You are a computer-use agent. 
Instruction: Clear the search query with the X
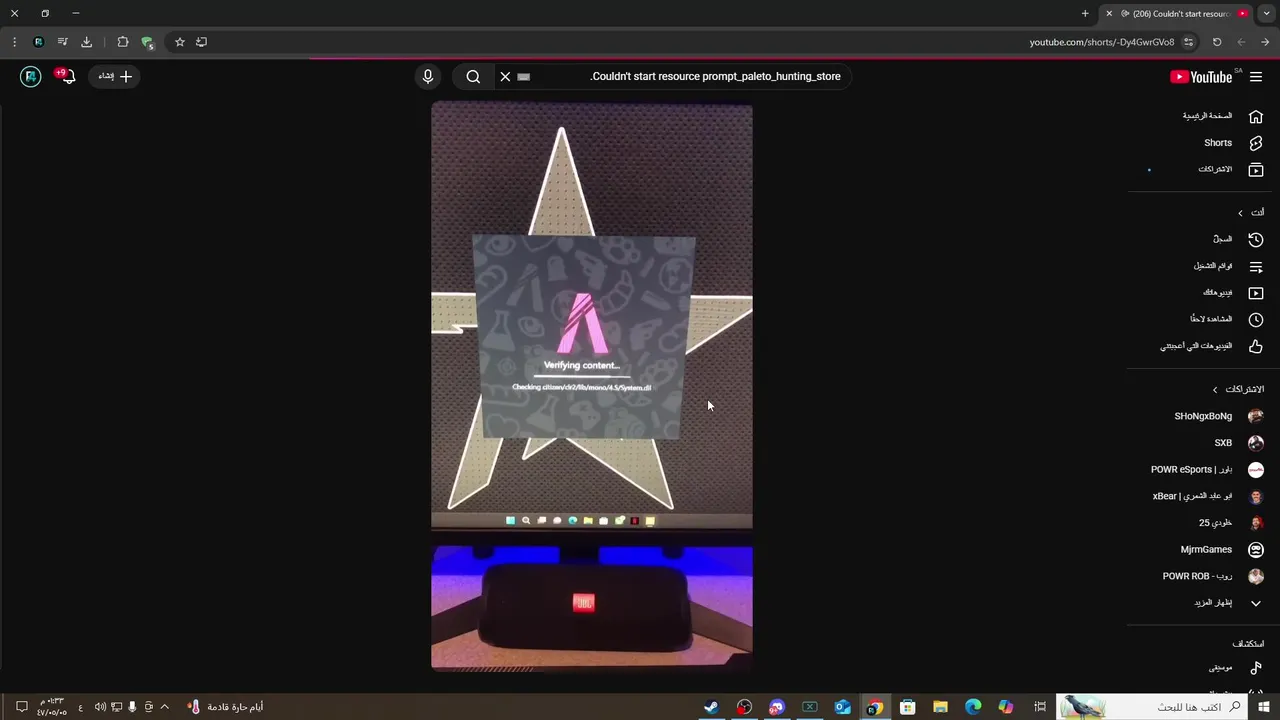[x=505, y=76]
